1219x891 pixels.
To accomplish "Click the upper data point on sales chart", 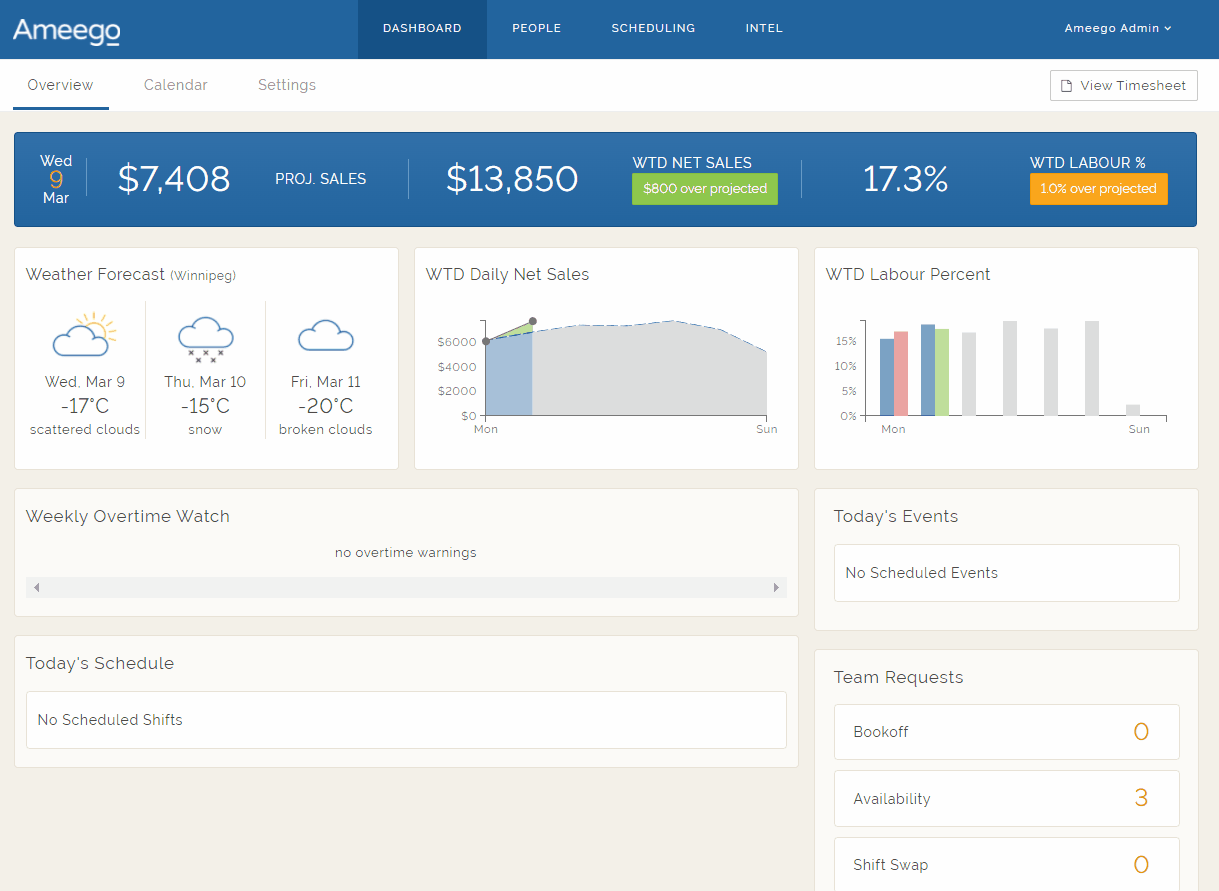I will point(532,321).
